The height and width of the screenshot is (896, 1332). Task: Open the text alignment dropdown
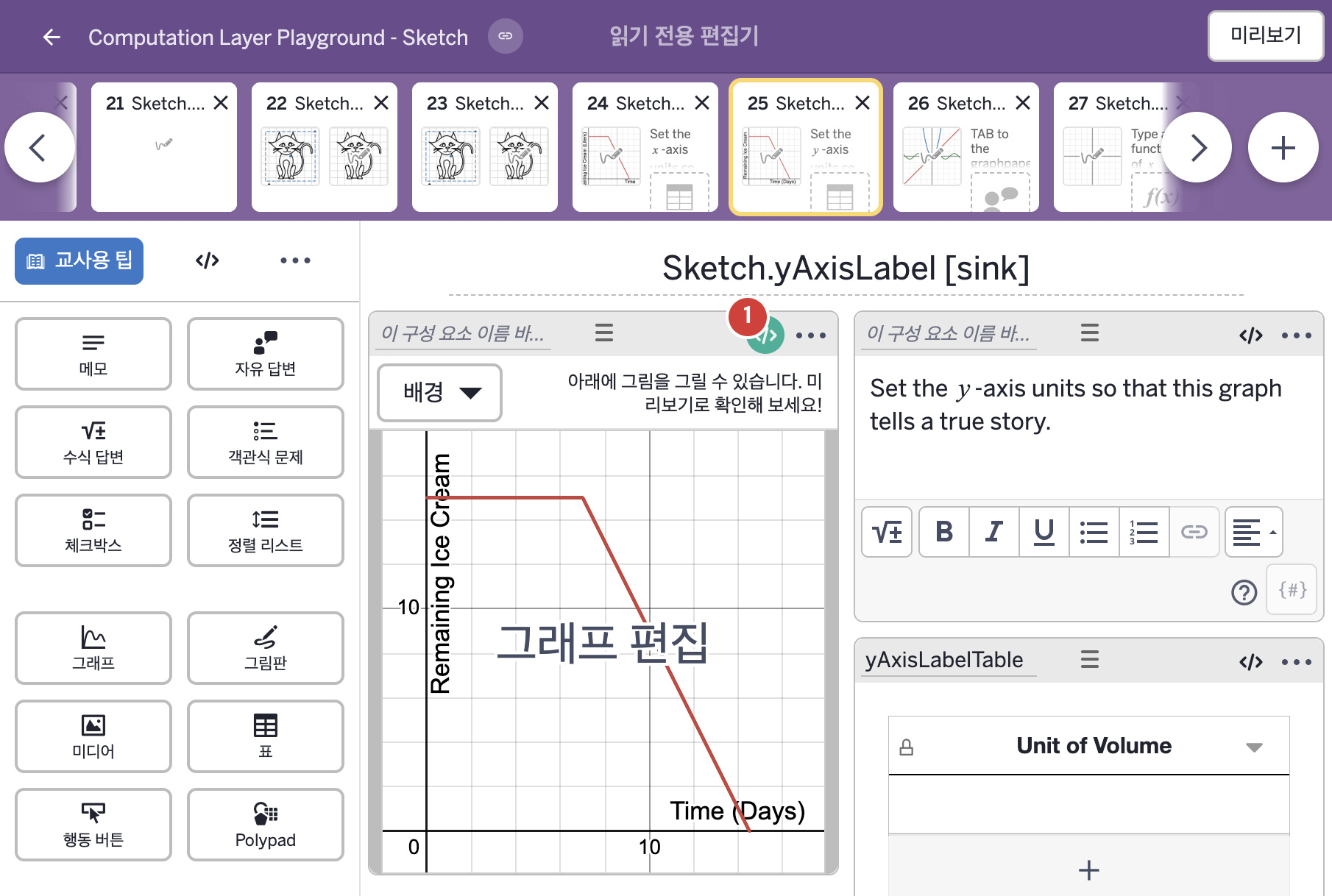1254,532
